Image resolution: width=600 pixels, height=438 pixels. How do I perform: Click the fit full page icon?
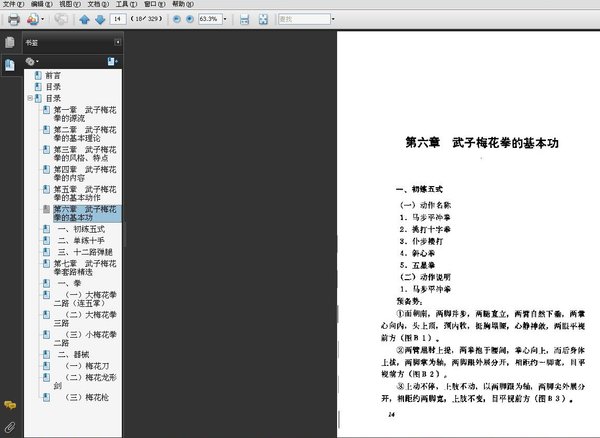[263, 19]
